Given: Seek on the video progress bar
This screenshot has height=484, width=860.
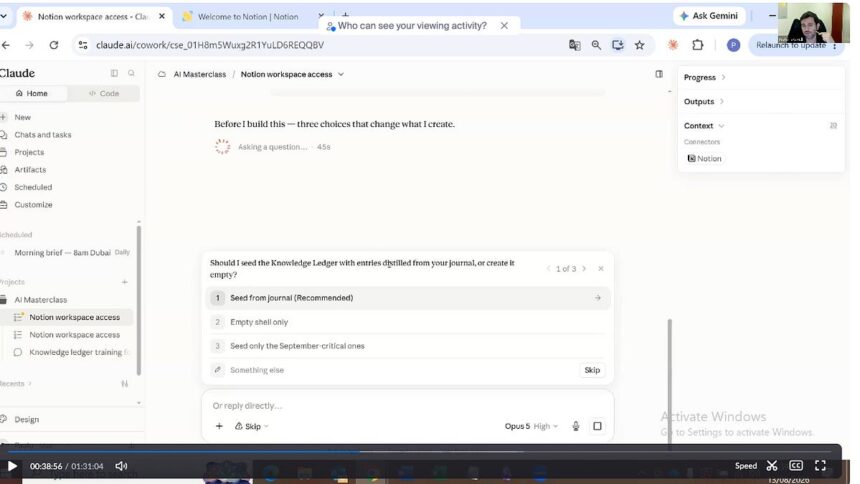Looking at the screenshot, I should point(420,452).
